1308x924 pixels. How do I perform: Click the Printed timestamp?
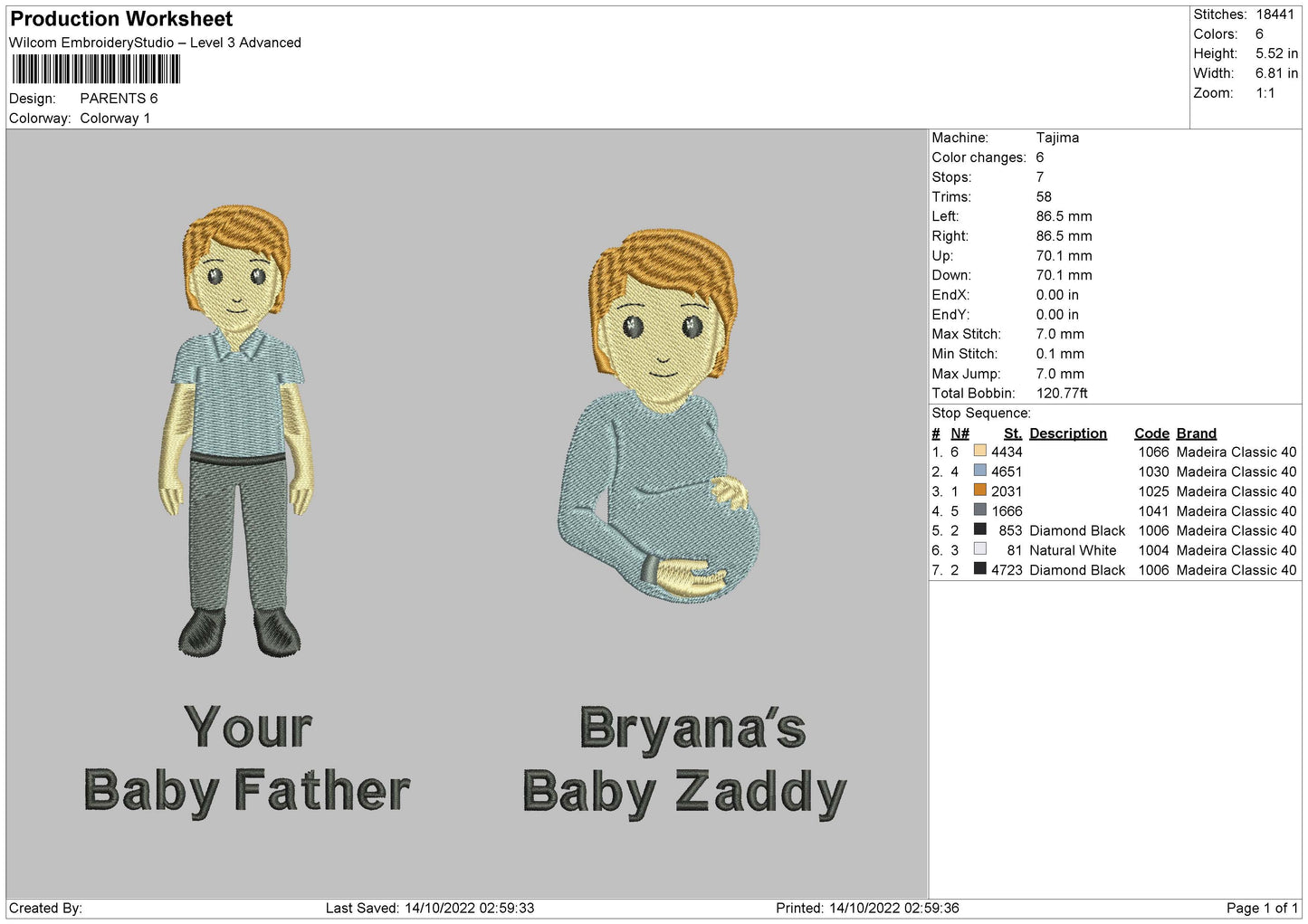(867, 908)
